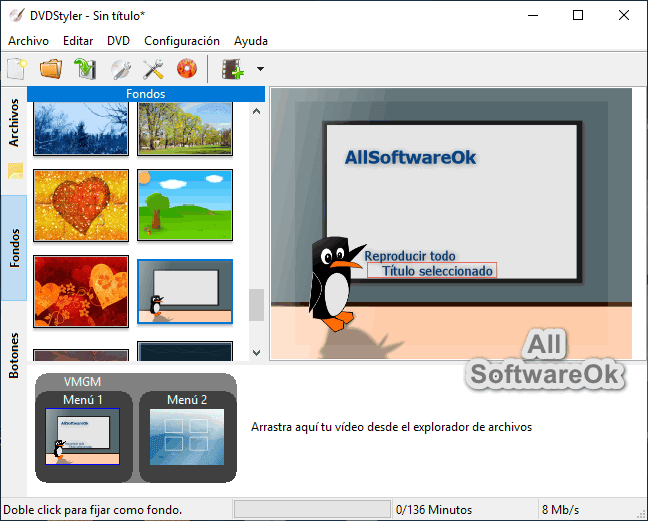The image size is (648, 521).
Task: Open a project using the folder icon
Action: point(51,69)
